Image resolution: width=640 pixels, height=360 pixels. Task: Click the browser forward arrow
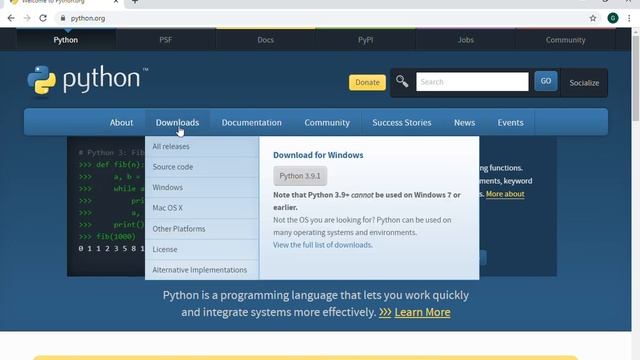click(x=27, y=18)
